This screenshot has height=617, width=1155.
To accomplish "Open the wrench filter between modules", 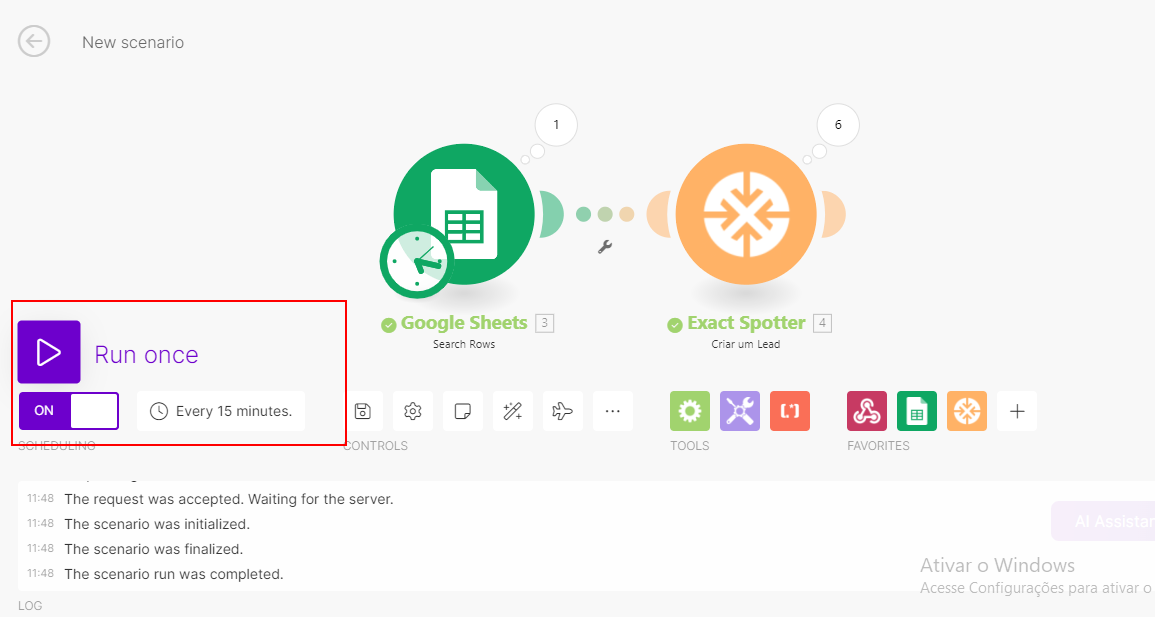I will [x=605, y=247].
